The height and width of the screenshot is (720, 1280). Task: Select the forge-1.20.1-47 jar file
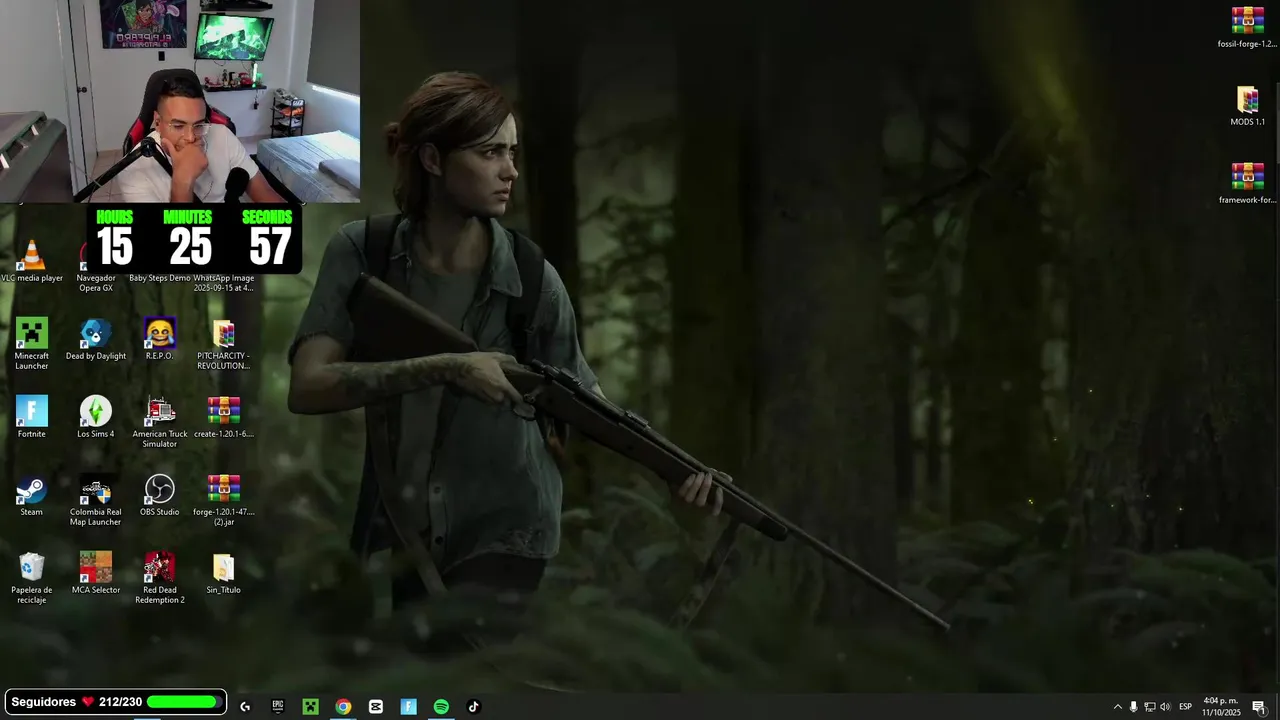click(223, 500)
